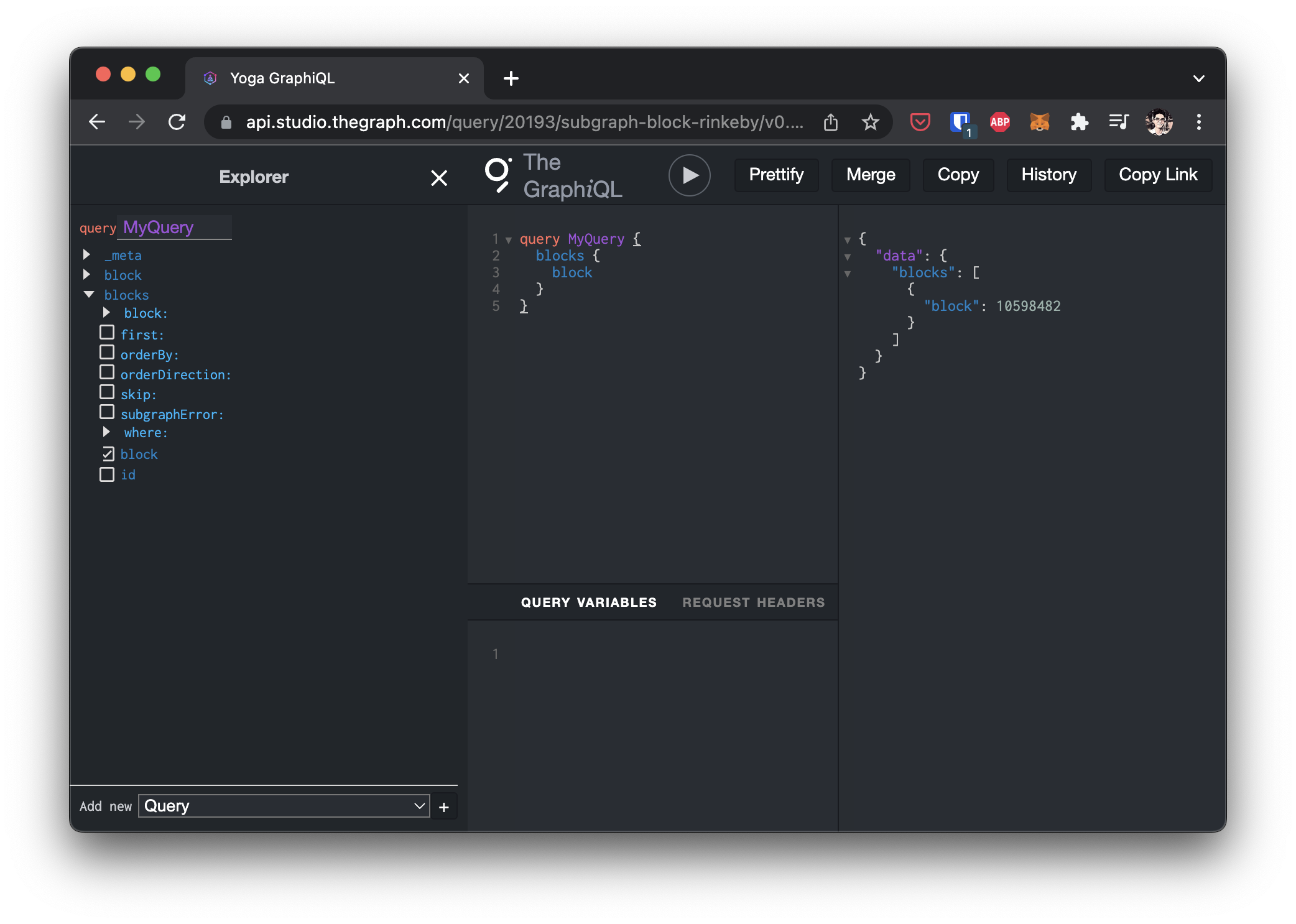The image size is (1296, 924).
Task: Enable the subgraphError: argument checkbox
Action: (107, 412)
